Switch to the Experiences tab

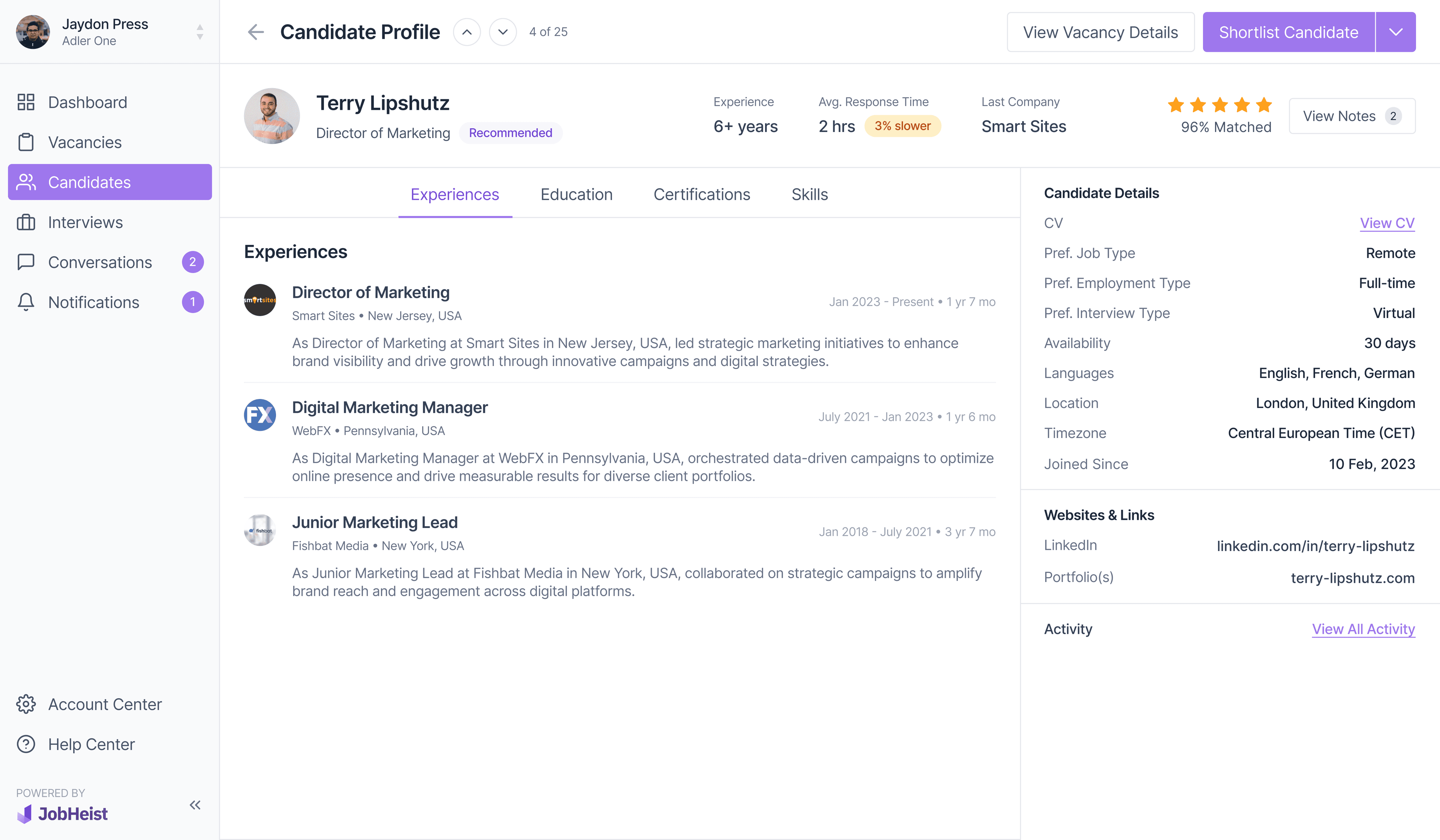point(455,194)
